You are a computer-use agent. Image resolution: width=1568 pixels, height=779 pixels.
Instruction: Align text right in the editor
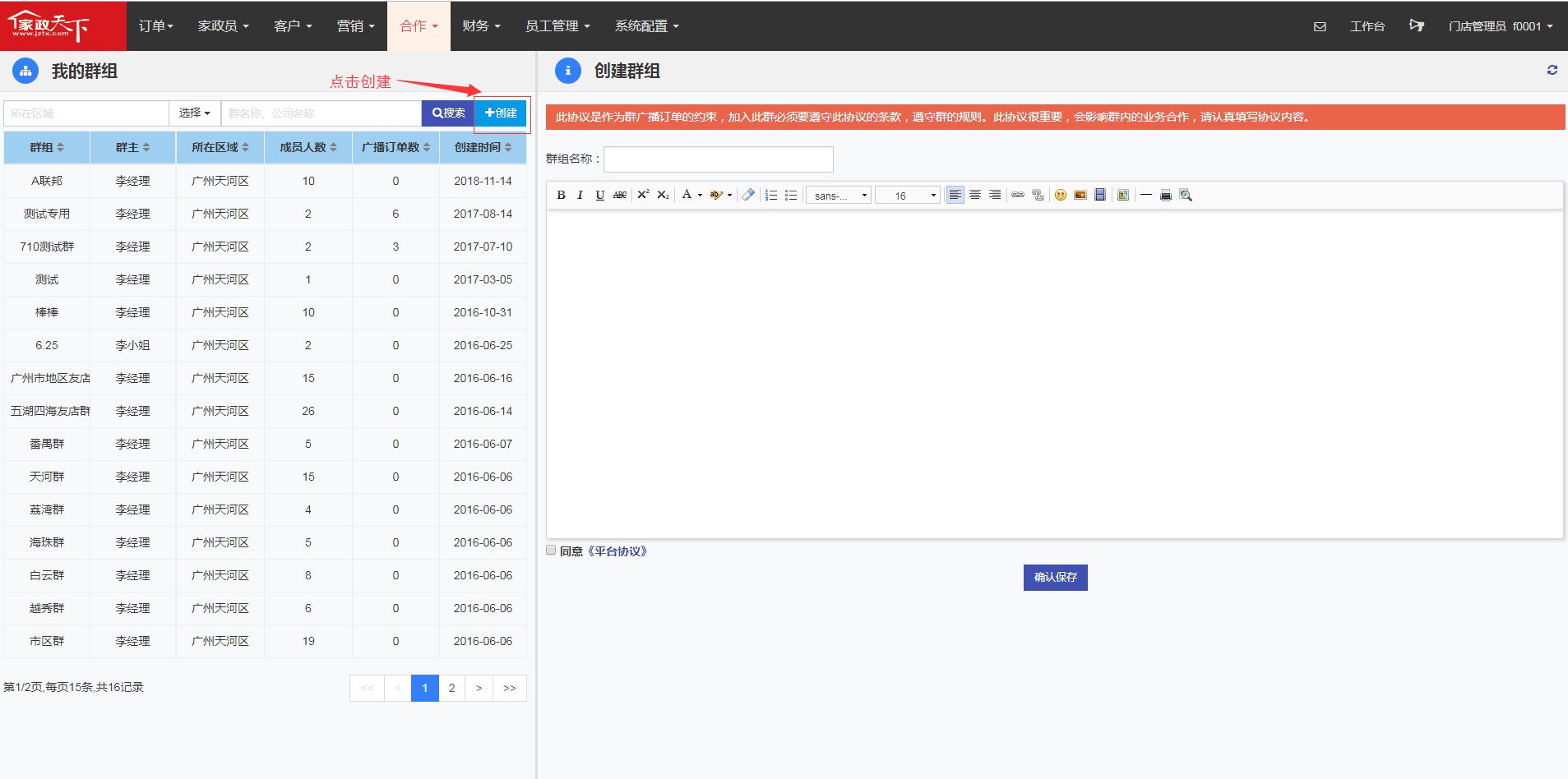pyautogui.click(x=995, y=195)
